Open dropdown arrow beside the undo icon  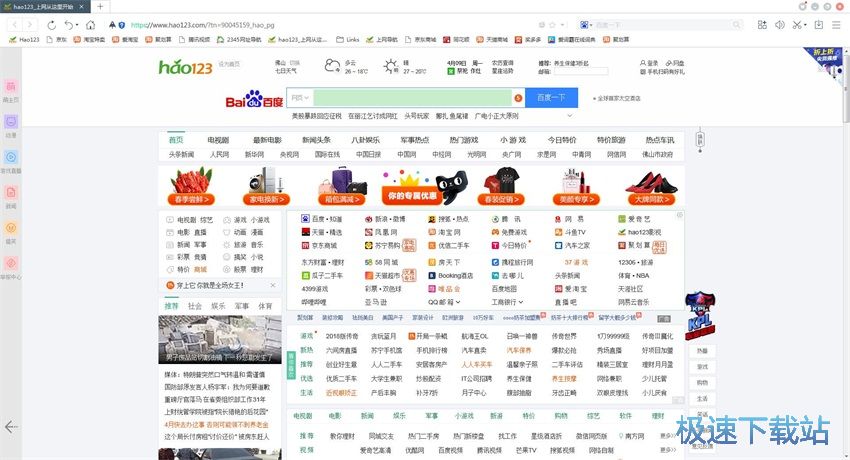pos(76,25)
